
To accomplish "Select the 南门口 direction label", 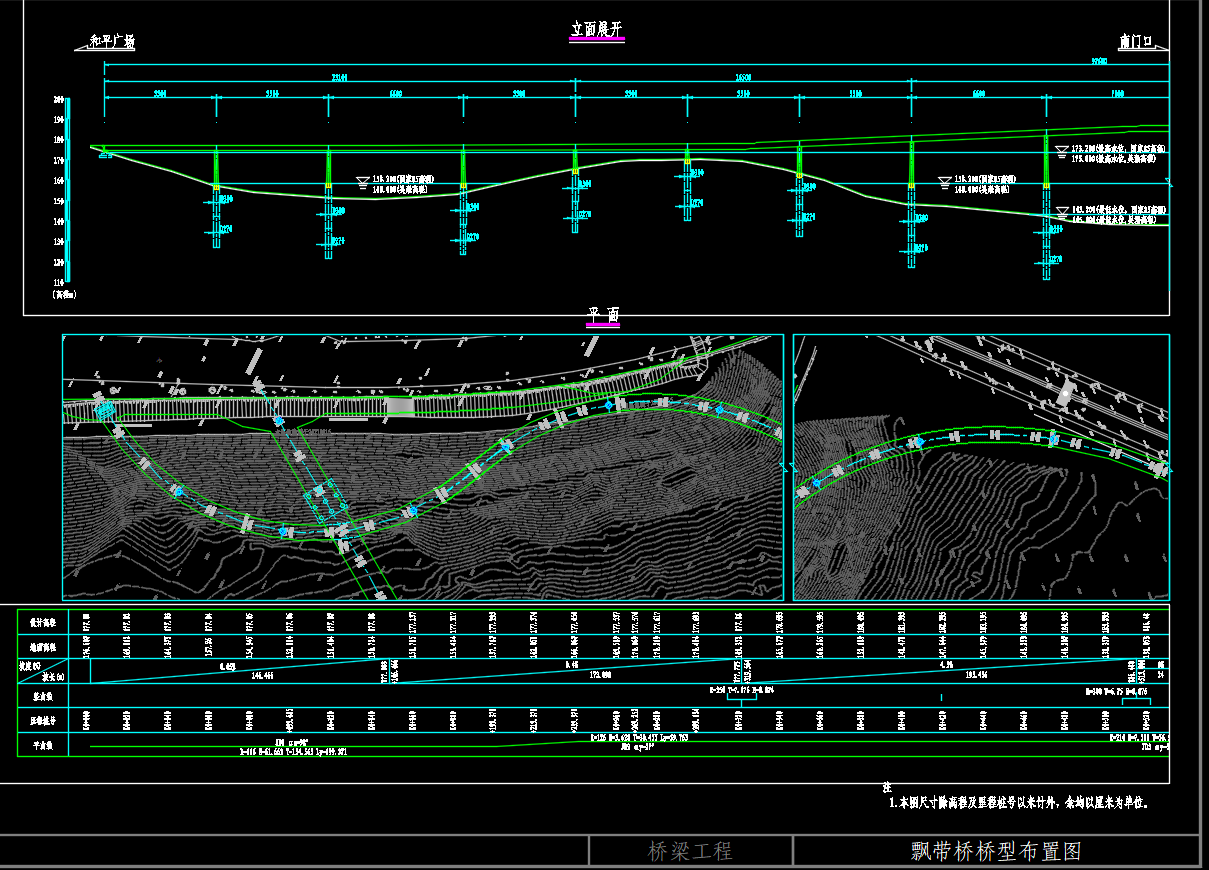I will pyautogui.click(x=1136, y=42).
